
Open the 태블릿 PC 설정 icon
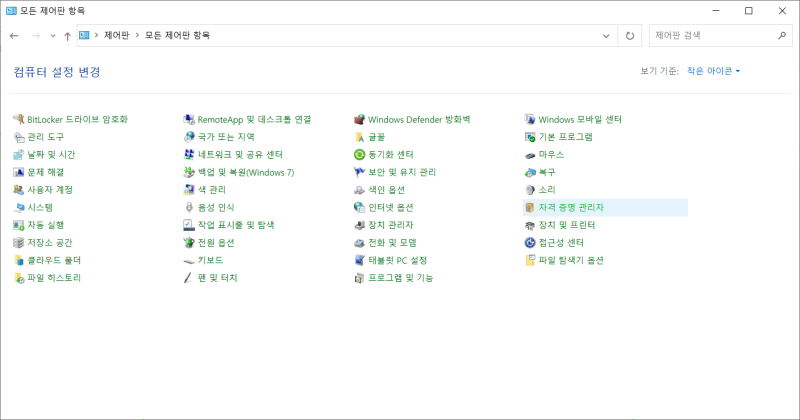tap(360, 260)
